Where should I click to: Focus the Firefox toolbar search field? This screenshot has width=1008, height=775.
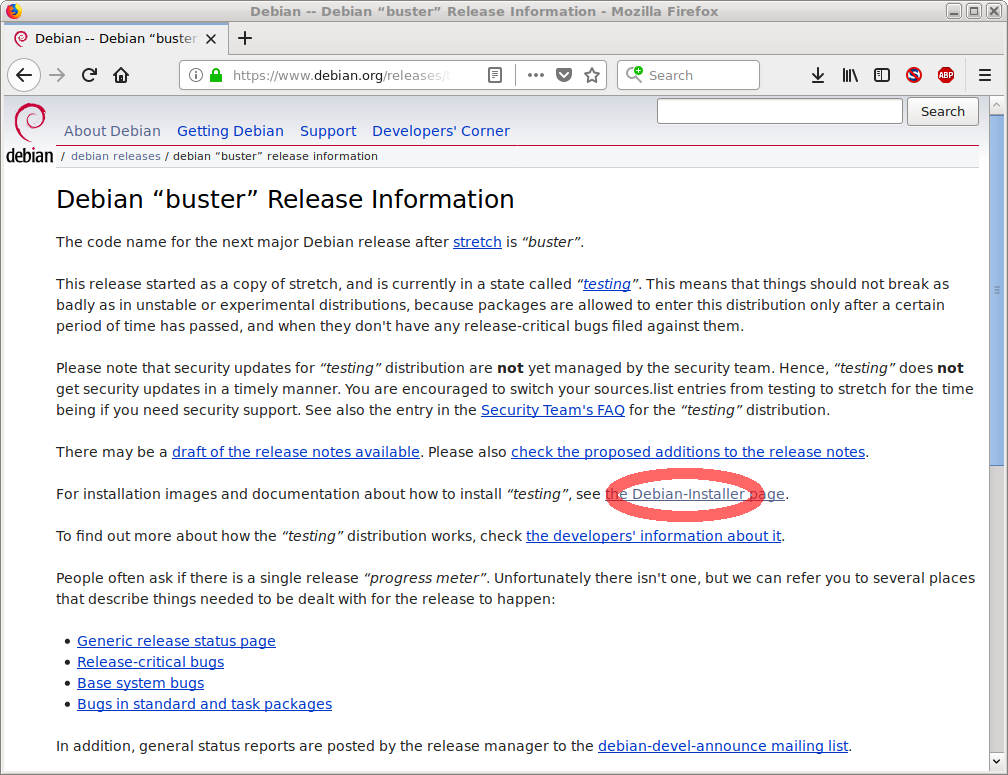[x=688, y=75]
